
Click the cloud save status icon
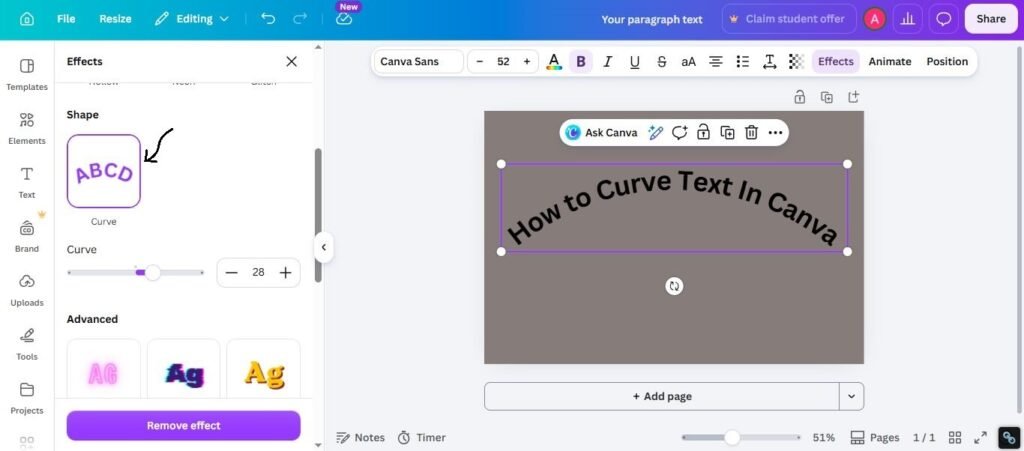[x=344, y=19]
